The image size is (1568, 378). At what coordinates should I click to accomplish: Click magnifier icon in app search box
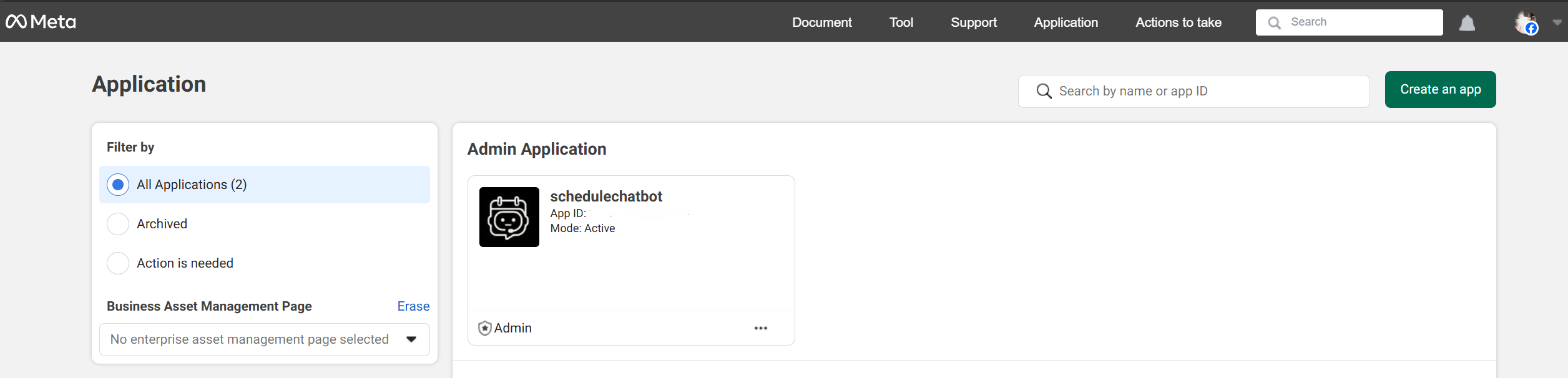pos(1044,91)
